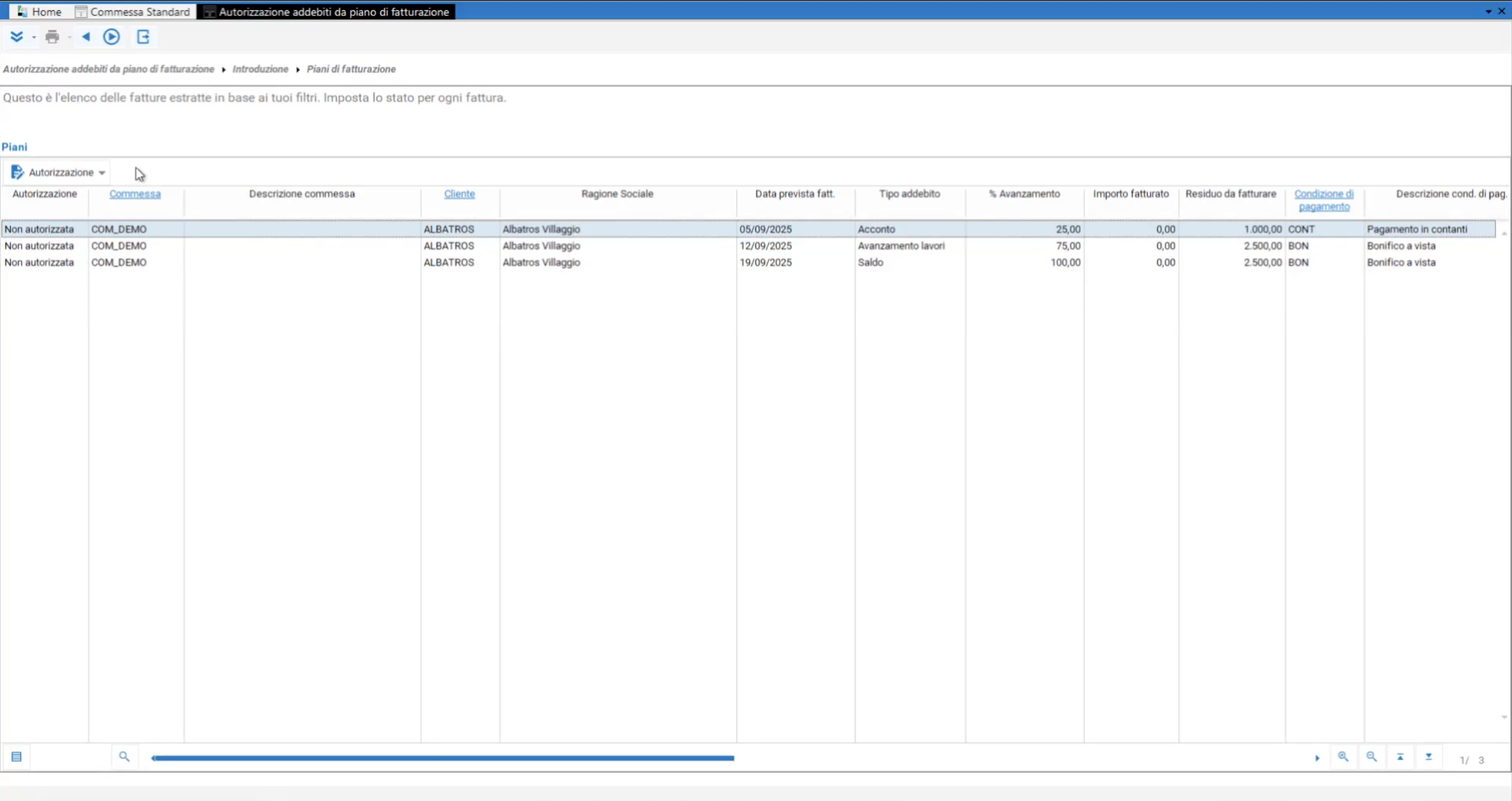Click the Tipo addebito column header
This screenshot has width=1512, height=801.
coord(909,194)
